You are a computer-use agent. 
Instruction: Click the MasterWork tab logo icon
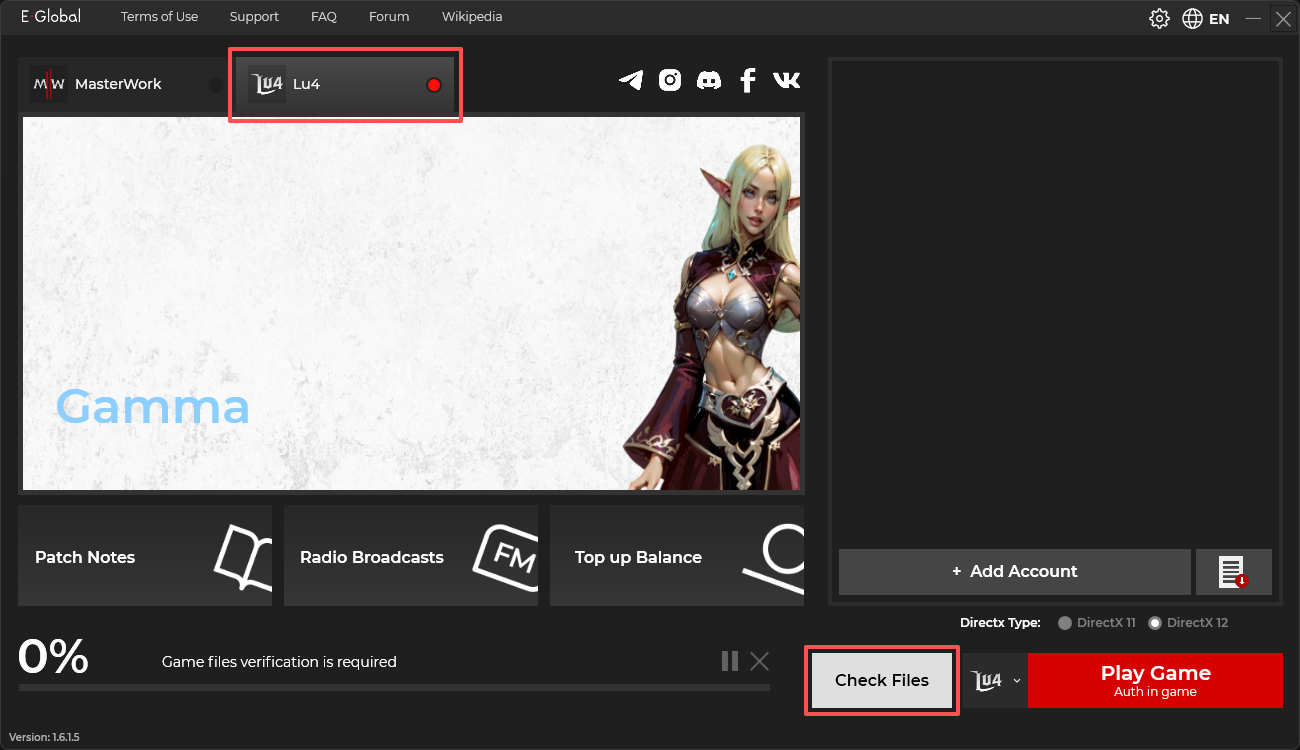(49, 85)
